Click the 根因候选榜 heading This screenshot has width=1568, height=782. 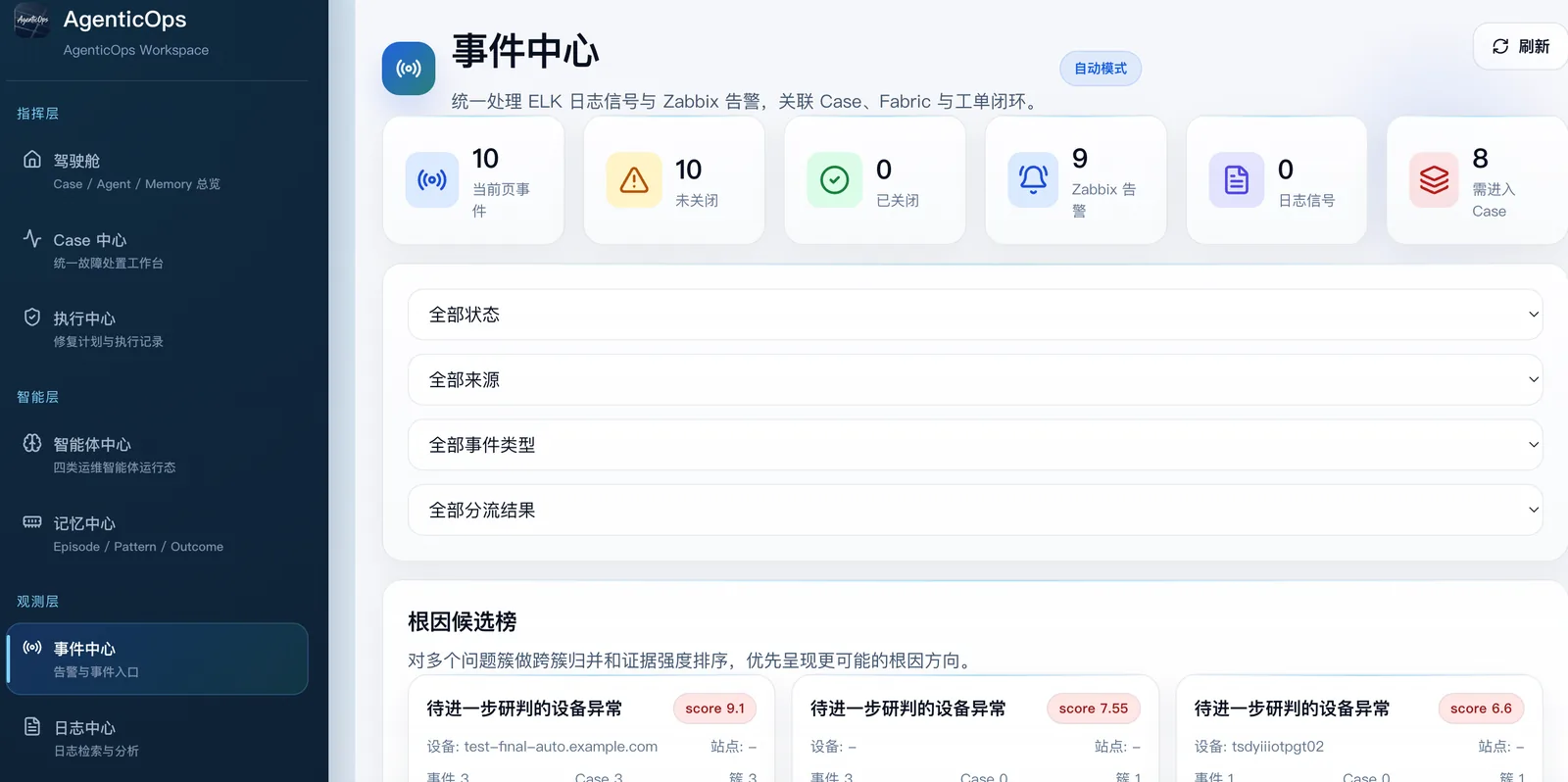463,621
